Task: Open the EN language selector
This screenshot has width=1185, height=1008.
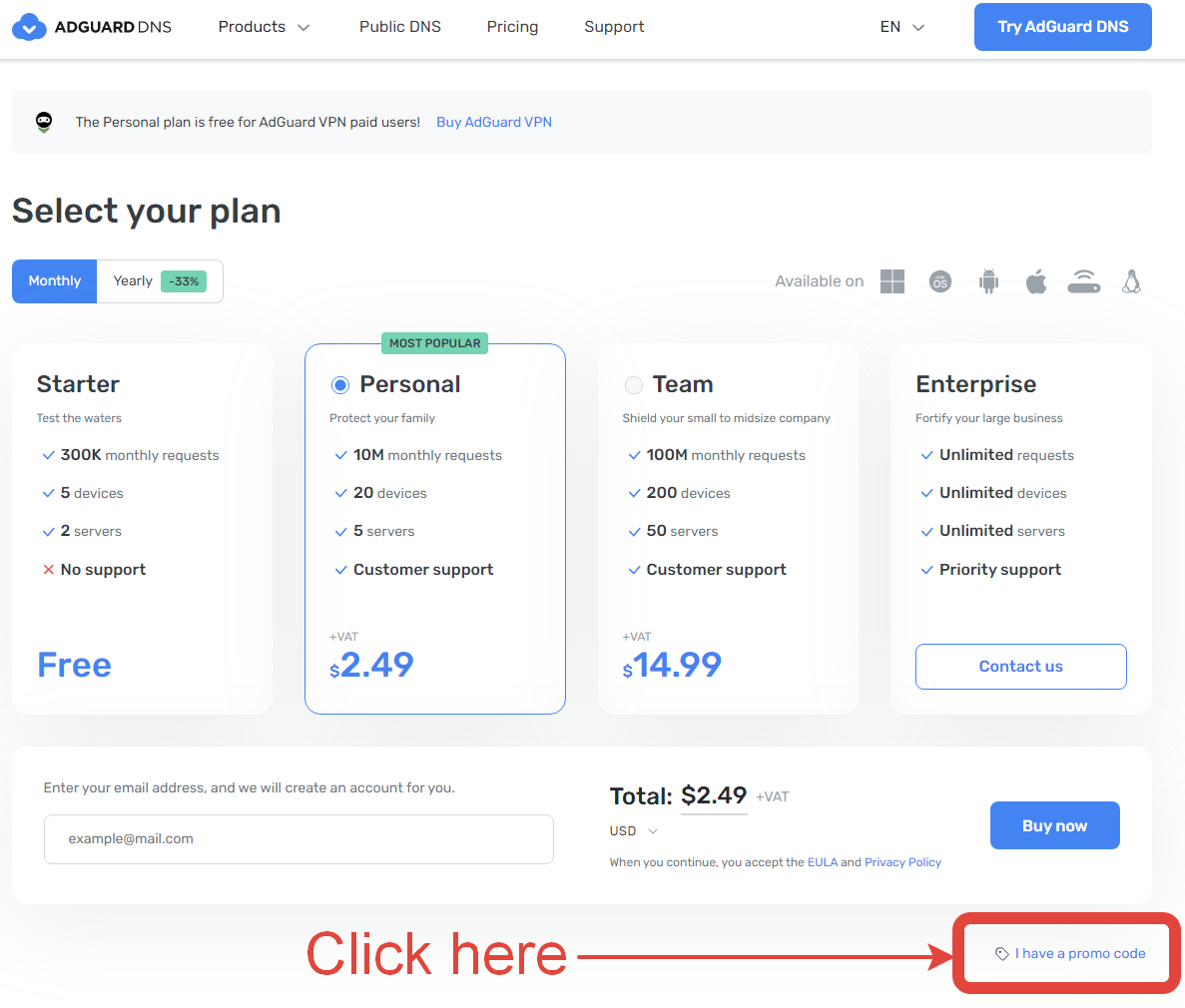Action: click(x=902, y=27)
